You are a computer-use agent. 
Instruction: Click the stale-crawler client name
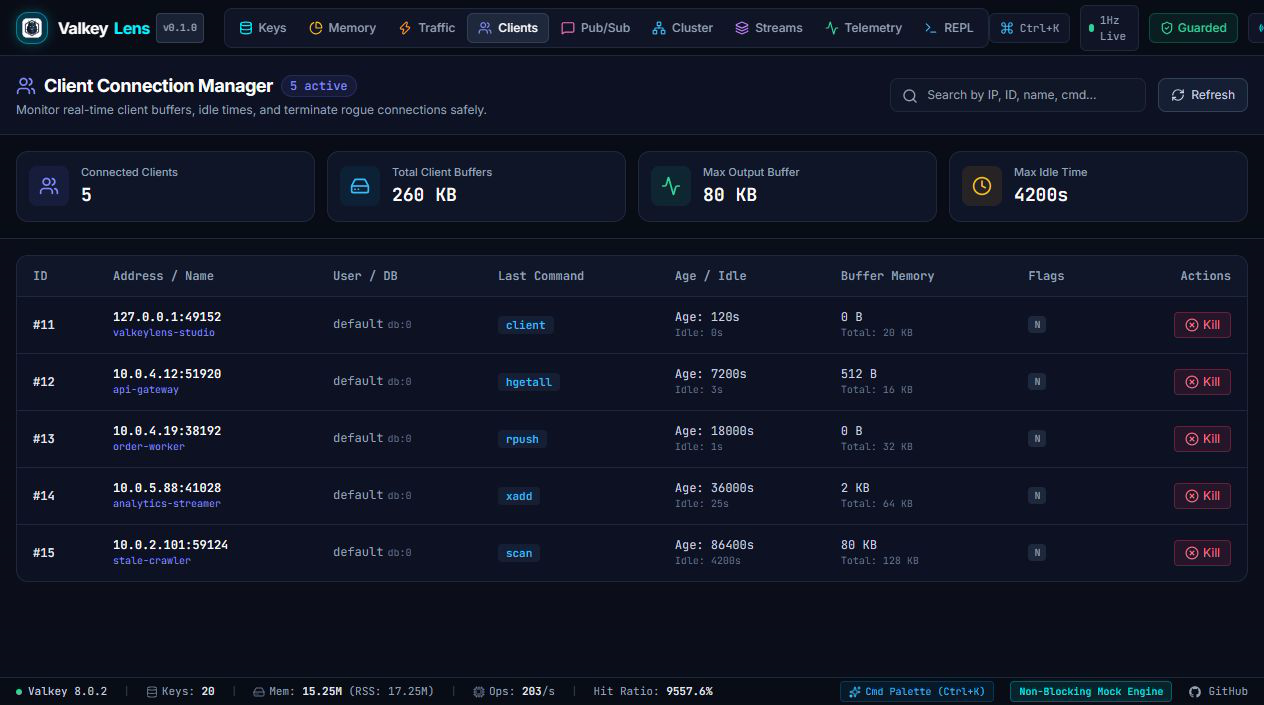point(152,561)
